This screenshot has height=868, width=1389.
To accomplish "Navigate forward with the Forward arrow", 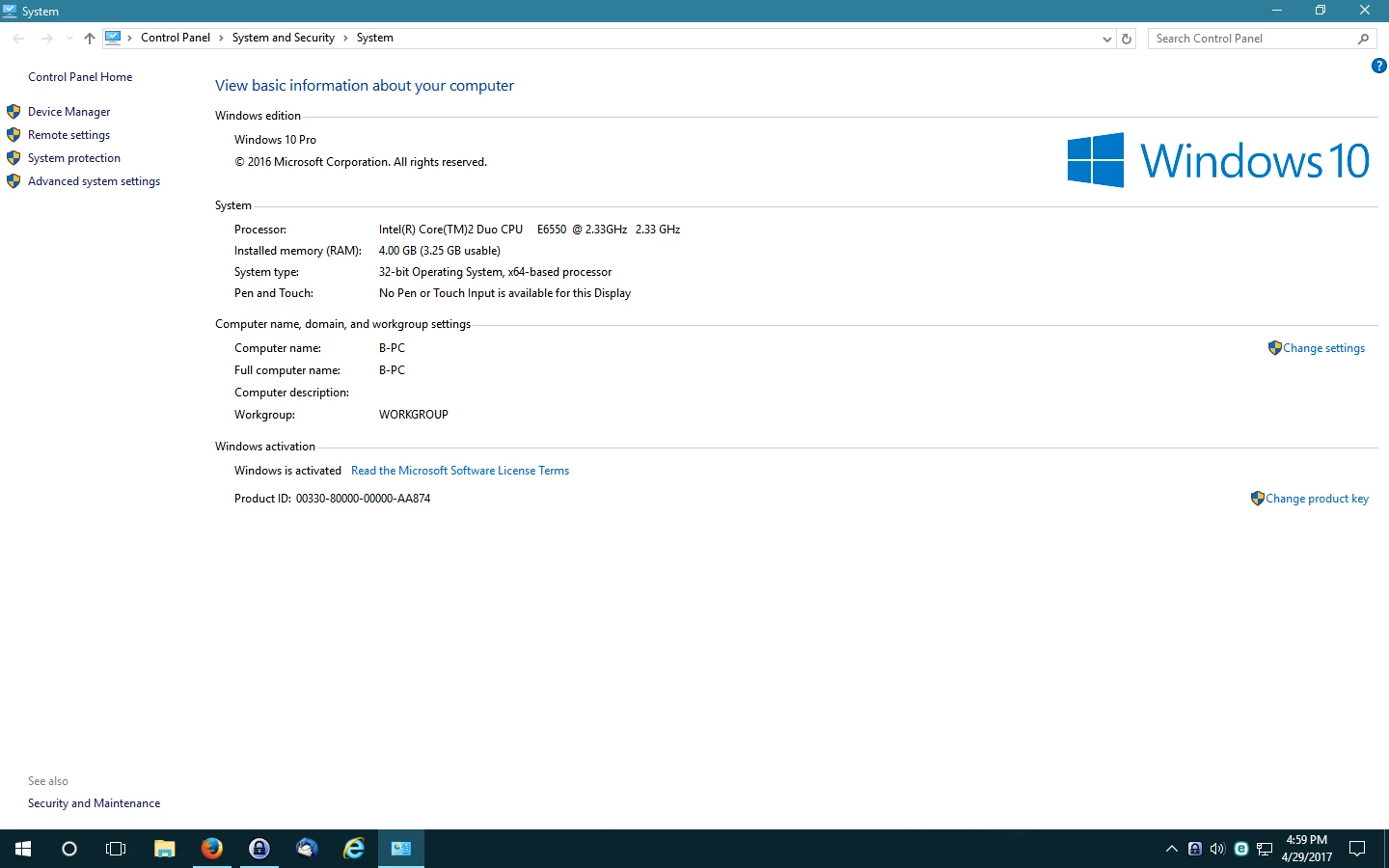I will (46, 39).
